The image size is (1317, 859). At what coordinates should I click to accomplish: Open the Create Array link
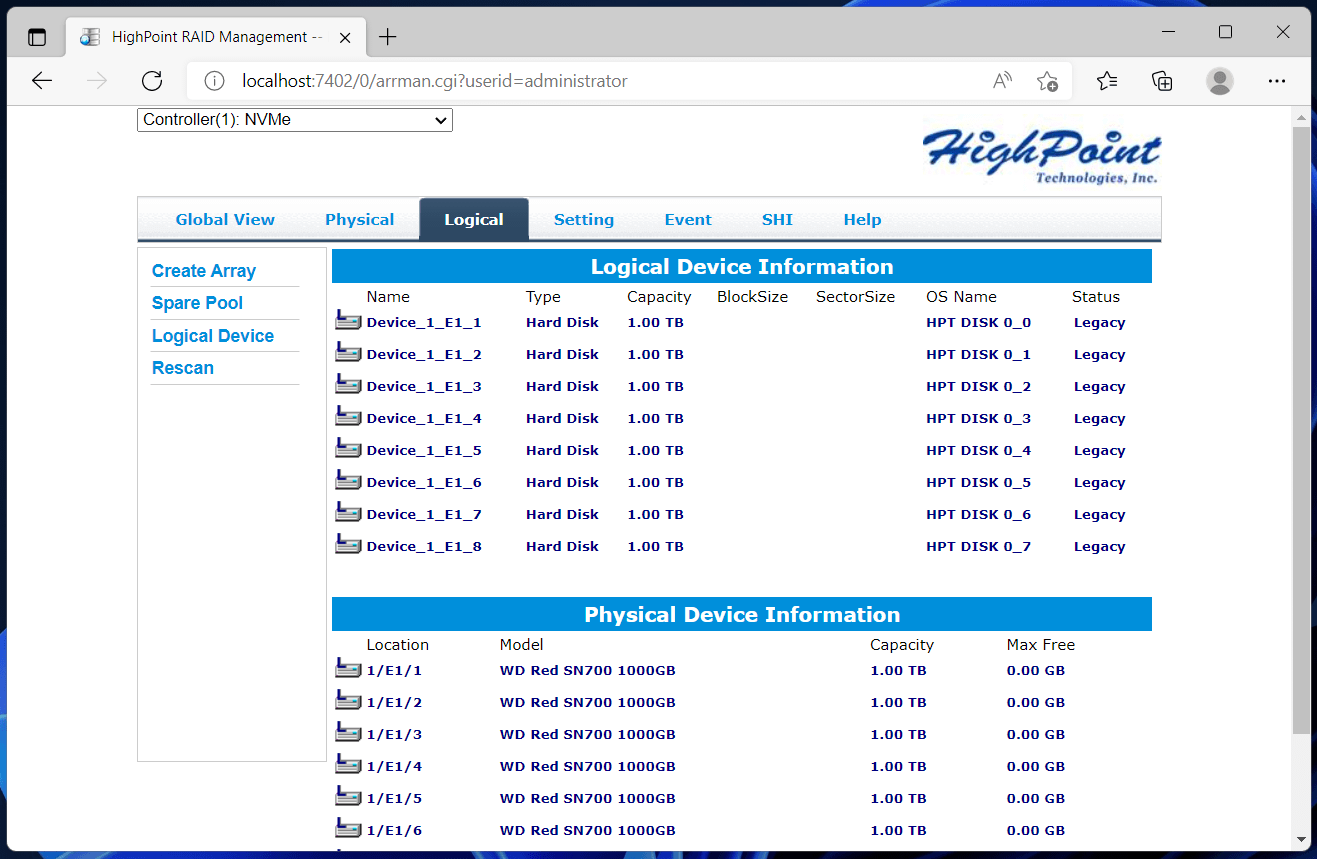click(204, 271)
